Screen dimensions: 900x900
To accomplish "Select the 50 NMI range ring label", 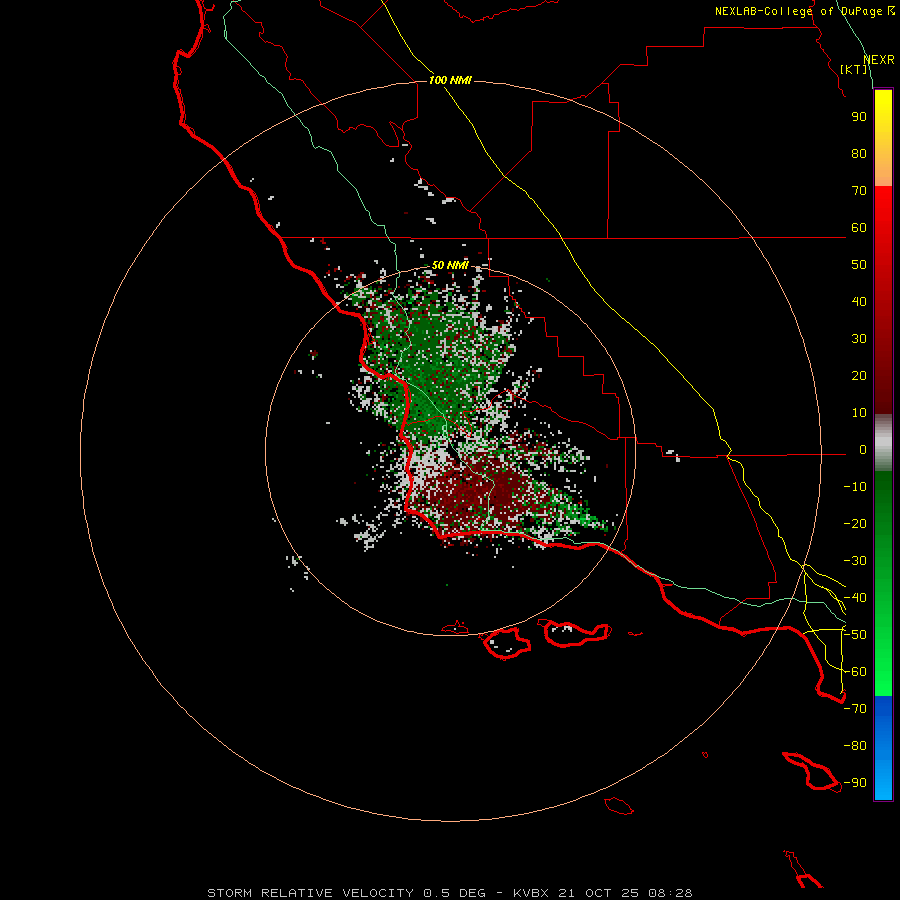I will pos(450,265).
